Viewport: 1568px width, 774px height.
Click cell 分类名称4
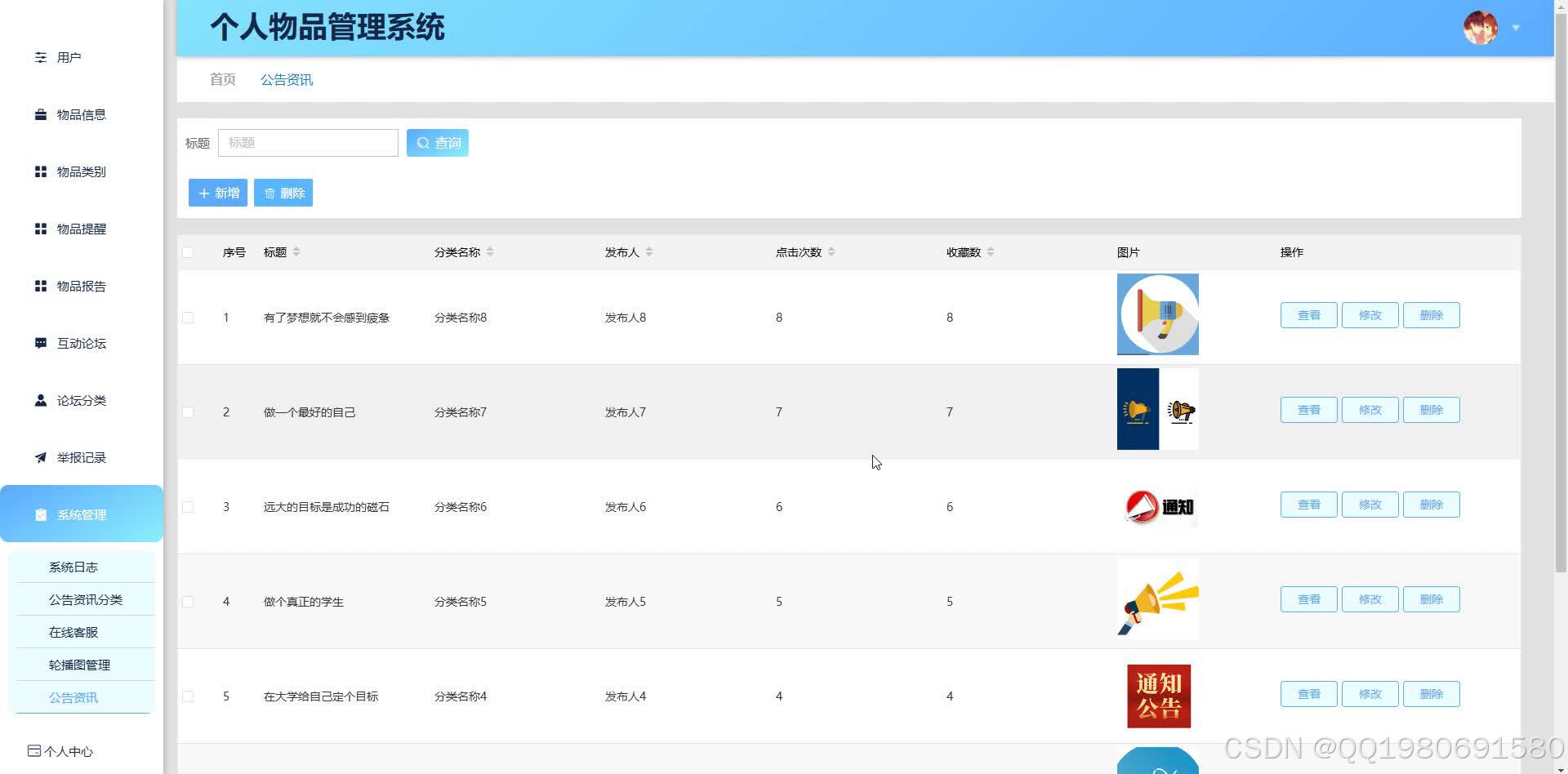[461, 696]
